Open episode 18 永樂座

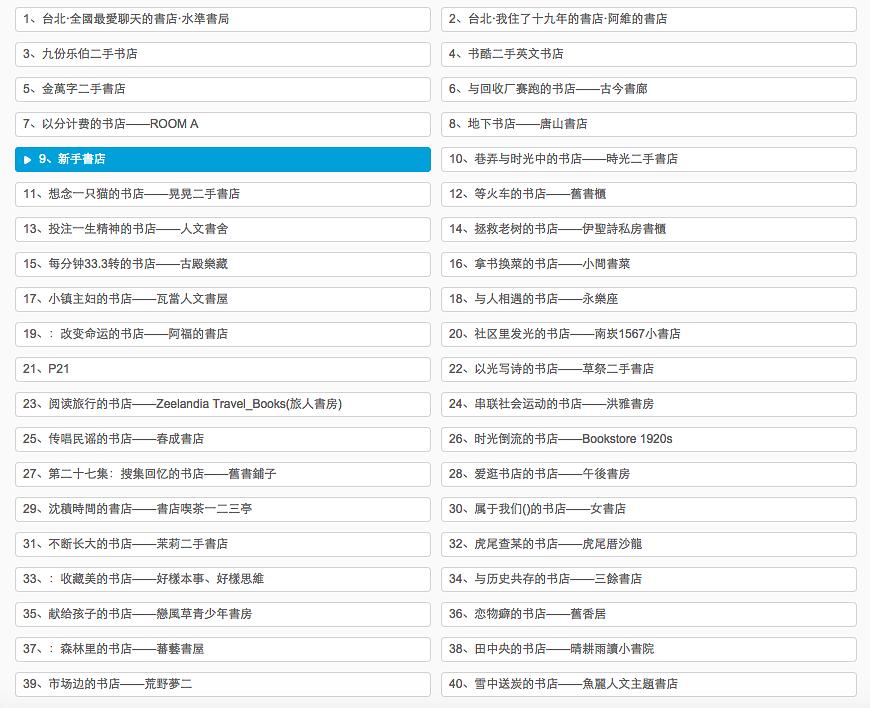coord(649,299)
